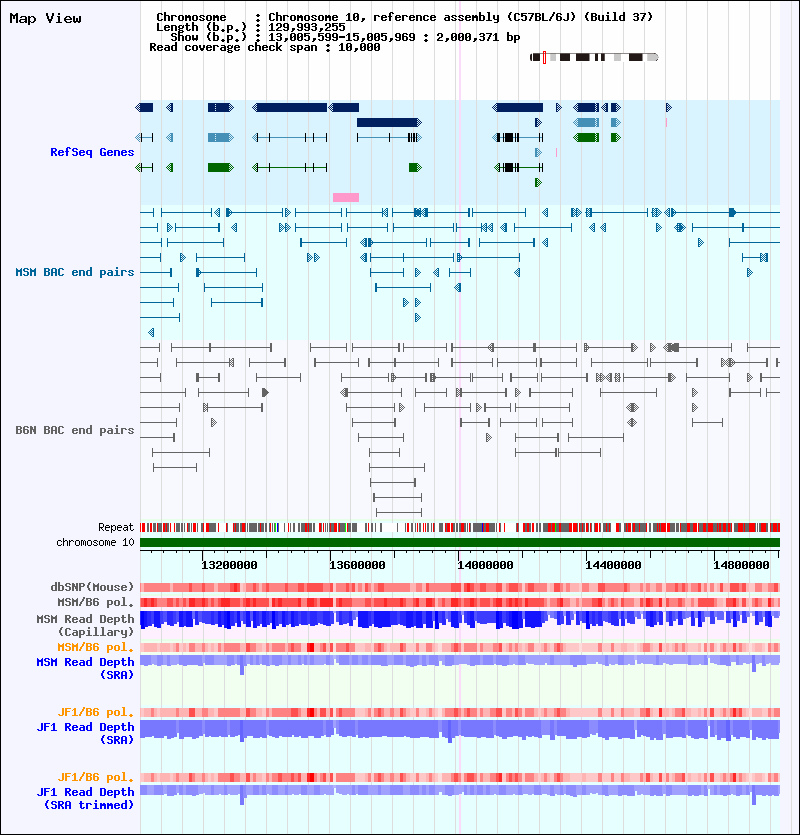Click the "Read coverage check span : 10,000" text
The height and width of the screenshot is (835, 800).
pos(265,47)
